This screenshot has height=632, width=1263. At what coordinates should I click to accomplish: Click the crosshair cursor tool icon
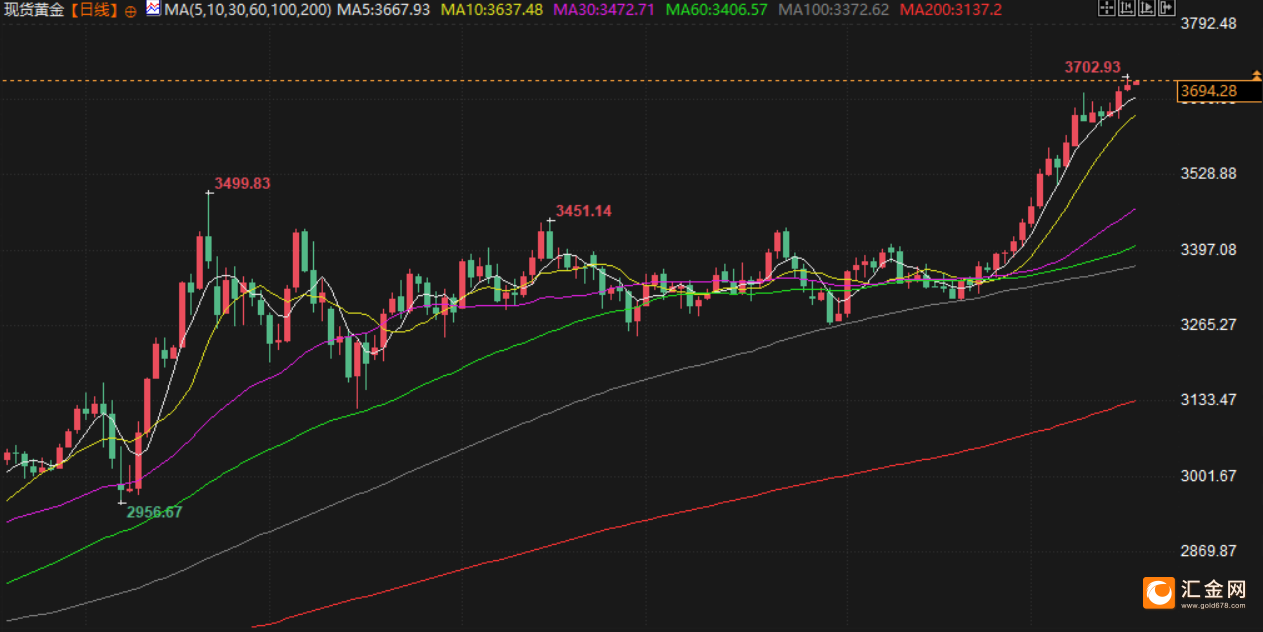coord(1107,8)
